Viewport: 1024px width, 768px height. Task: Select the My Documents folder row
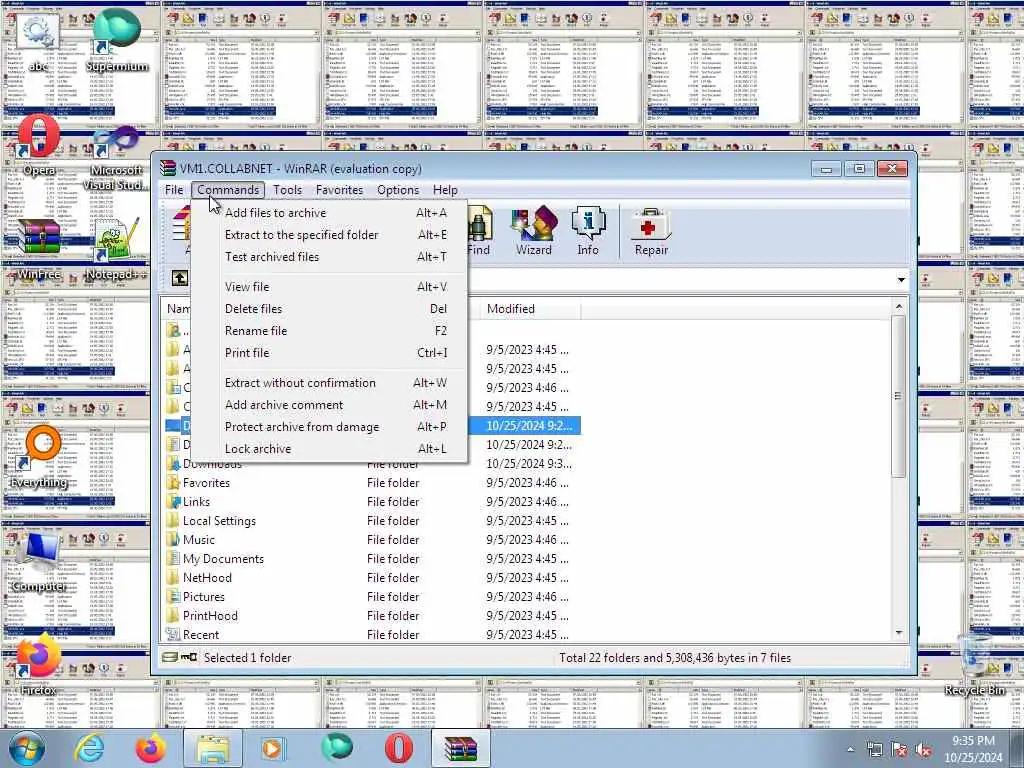[x=372, y=558]
